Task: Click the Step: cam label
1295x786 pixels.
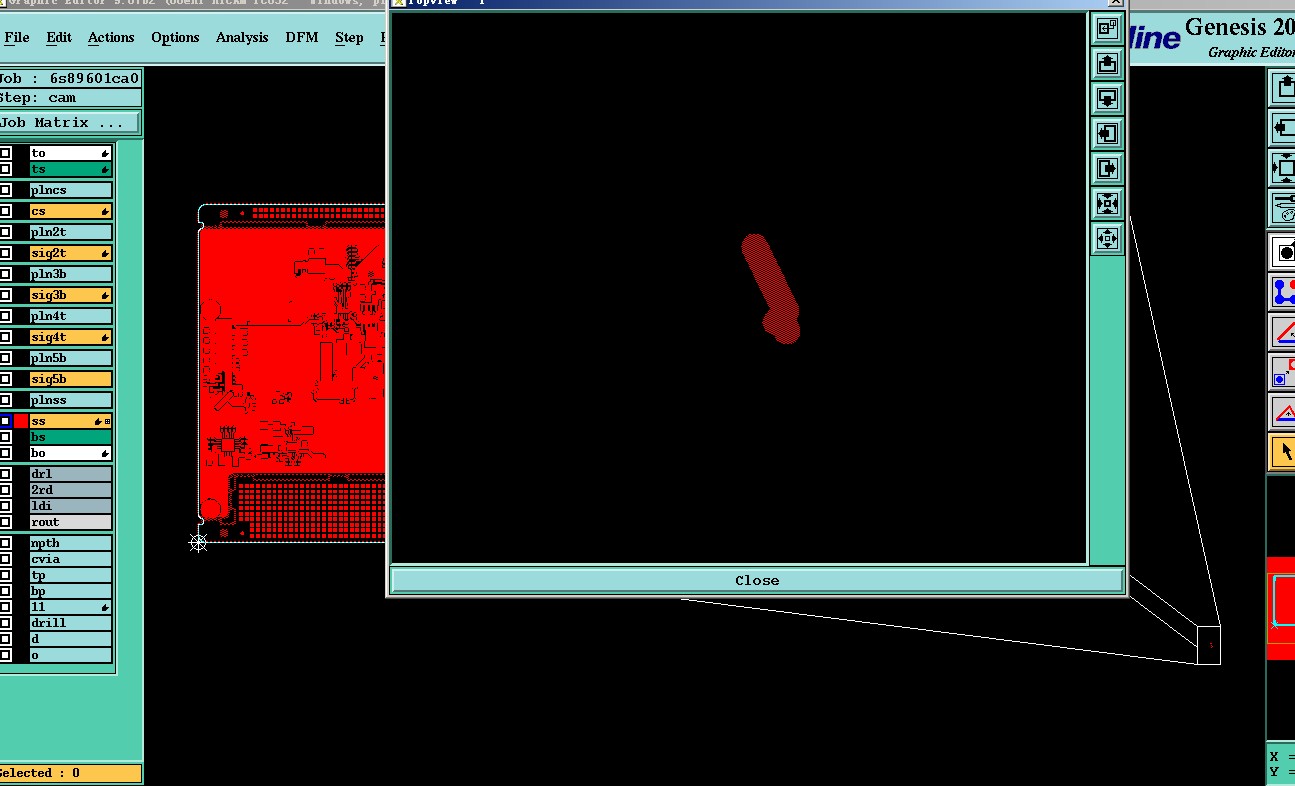Action: 70,98
